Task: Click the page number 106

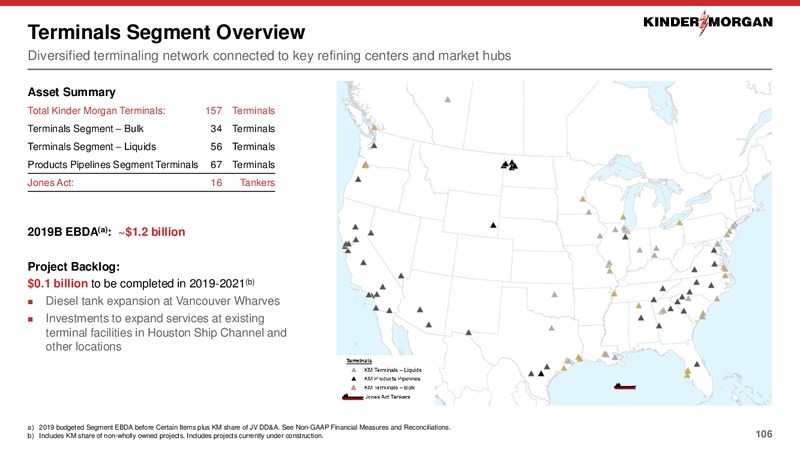Action: [764, 434]
